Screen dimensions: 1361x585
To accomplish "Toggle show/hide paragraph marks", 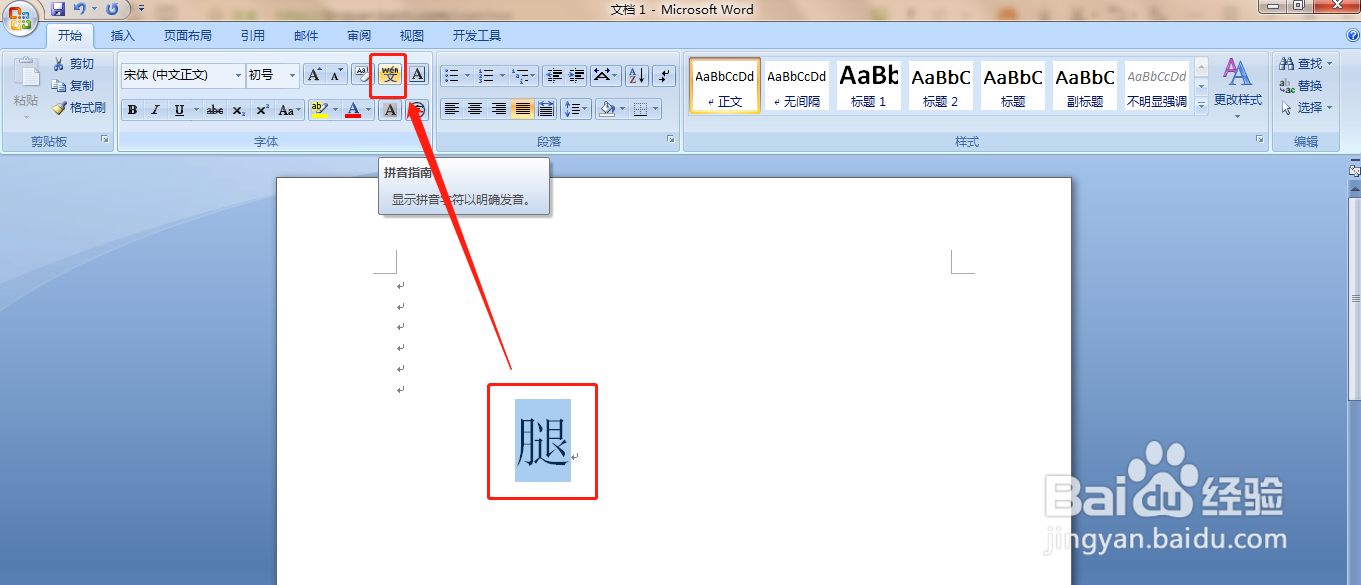I will coord(665,75).
